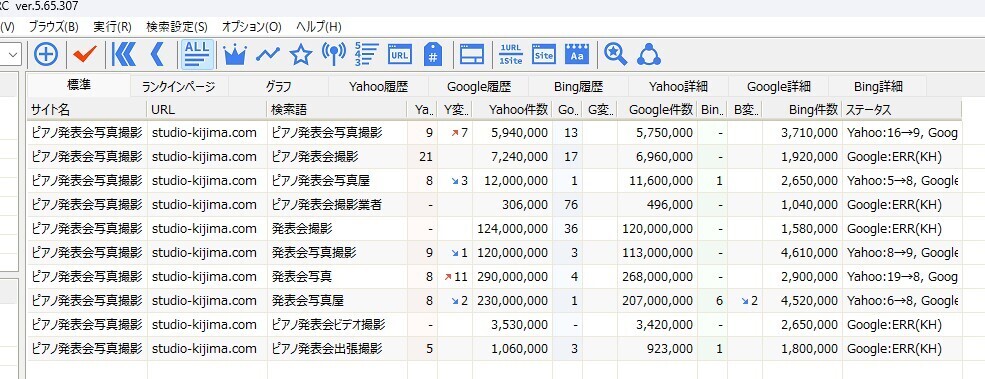Image resolution: width=985 pixels, height=379 pixels.
Task: Sort by the ステータス column header
Action: [x=902, y=109]
